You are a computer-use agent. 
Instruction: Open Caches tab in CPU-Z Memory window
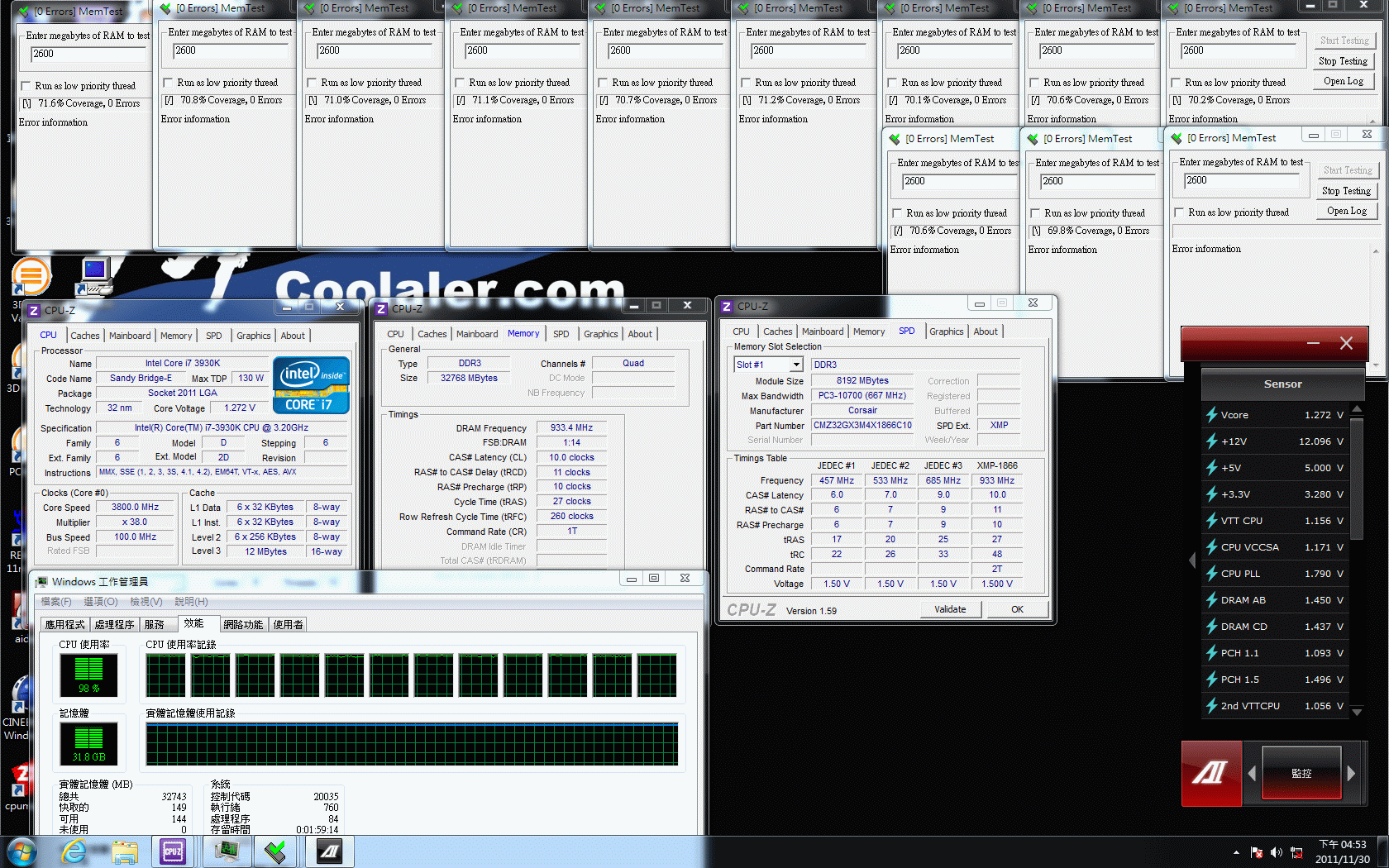[x=432, y=334]
